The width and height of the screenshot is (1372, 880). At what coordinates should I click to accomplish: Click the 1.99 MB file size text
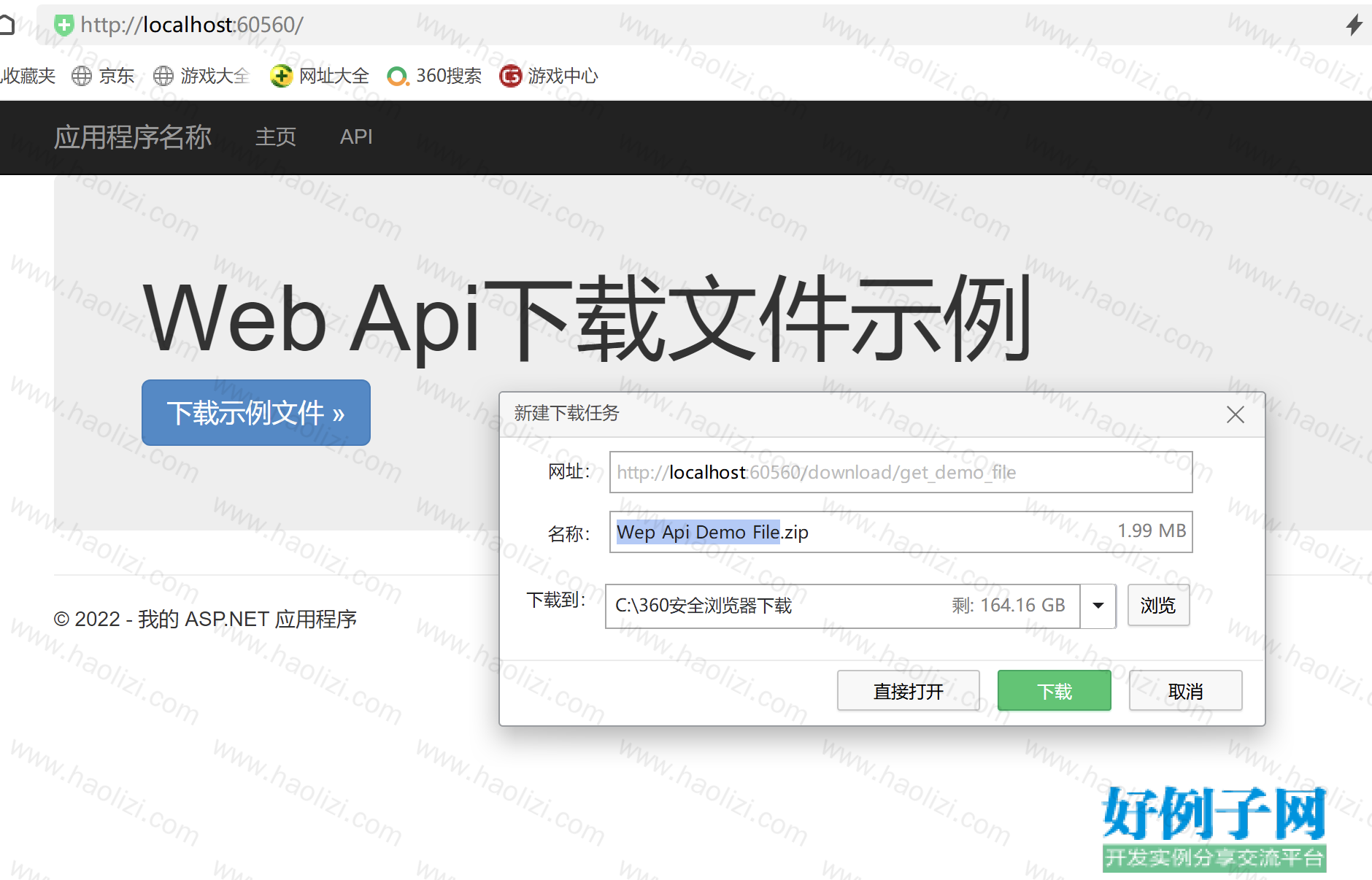pos(1152,530)
